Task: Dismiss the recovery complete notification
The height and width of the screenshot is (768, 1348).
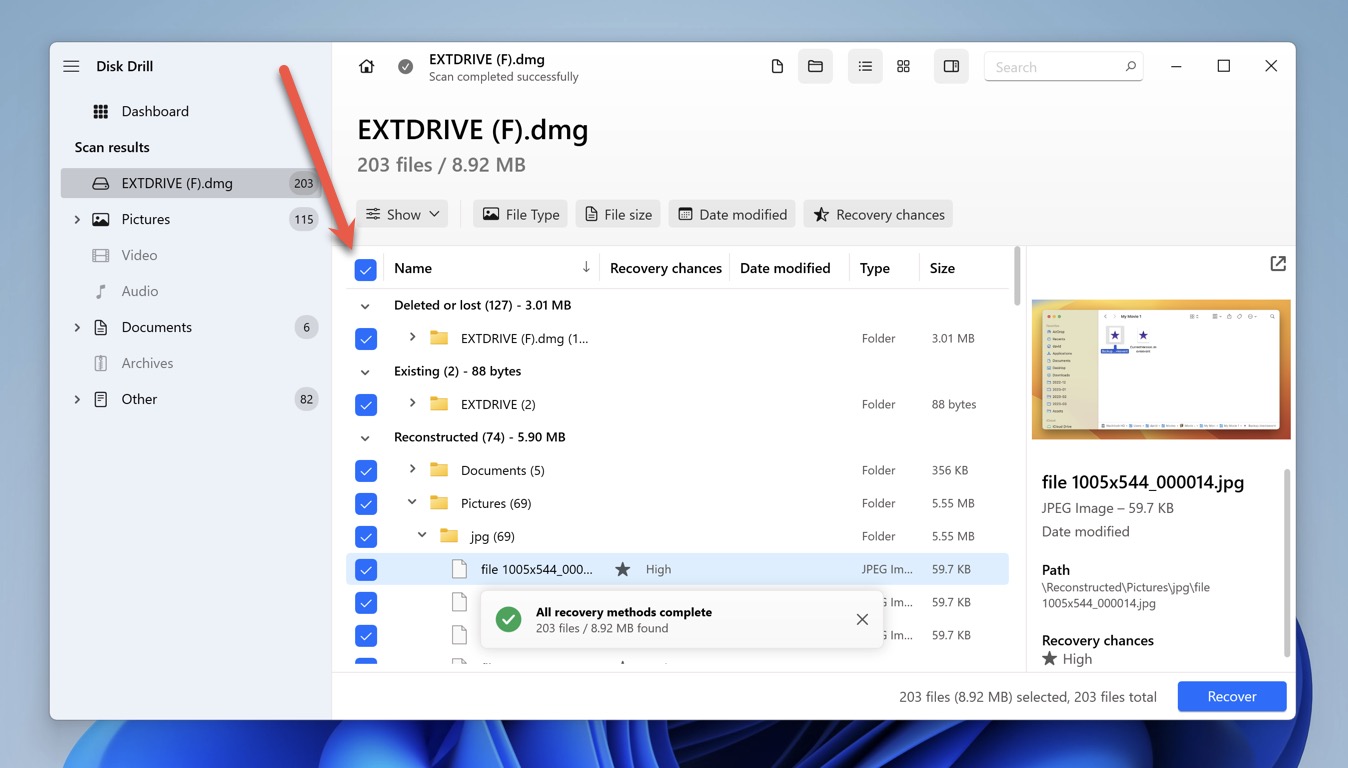Action: [x=862, y=619]
